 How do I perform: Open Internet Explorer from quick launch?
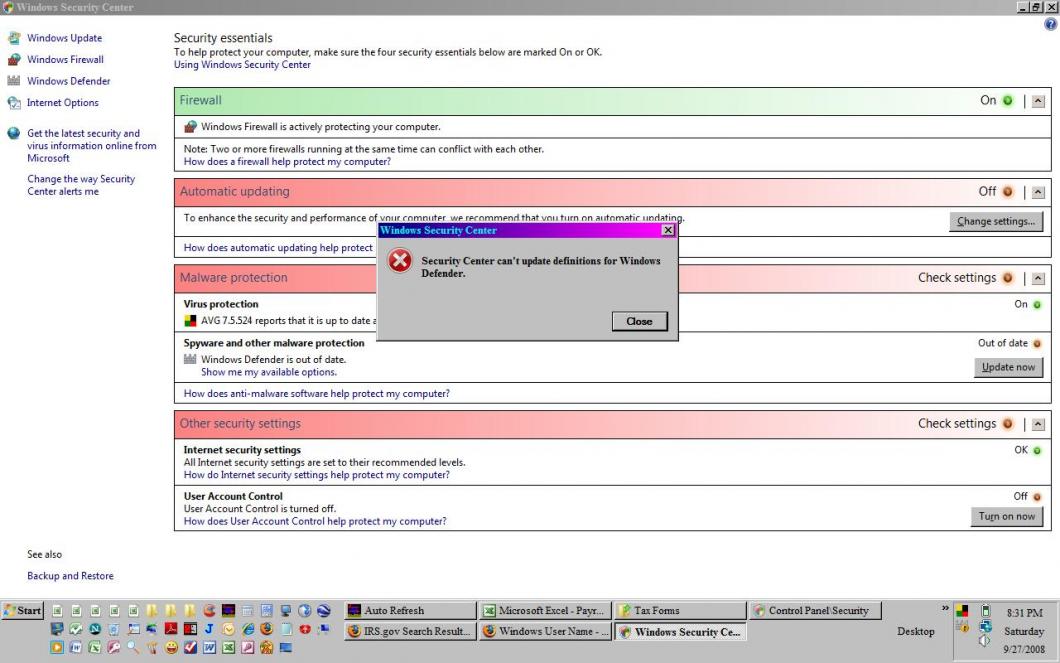(248, 629)
